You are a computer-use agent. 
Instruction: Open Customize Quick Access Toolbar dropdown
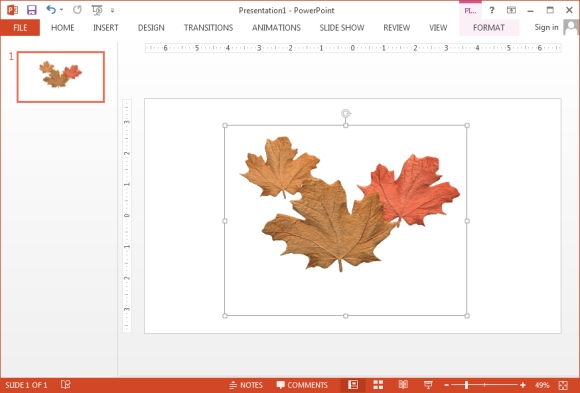coord(112,10)
